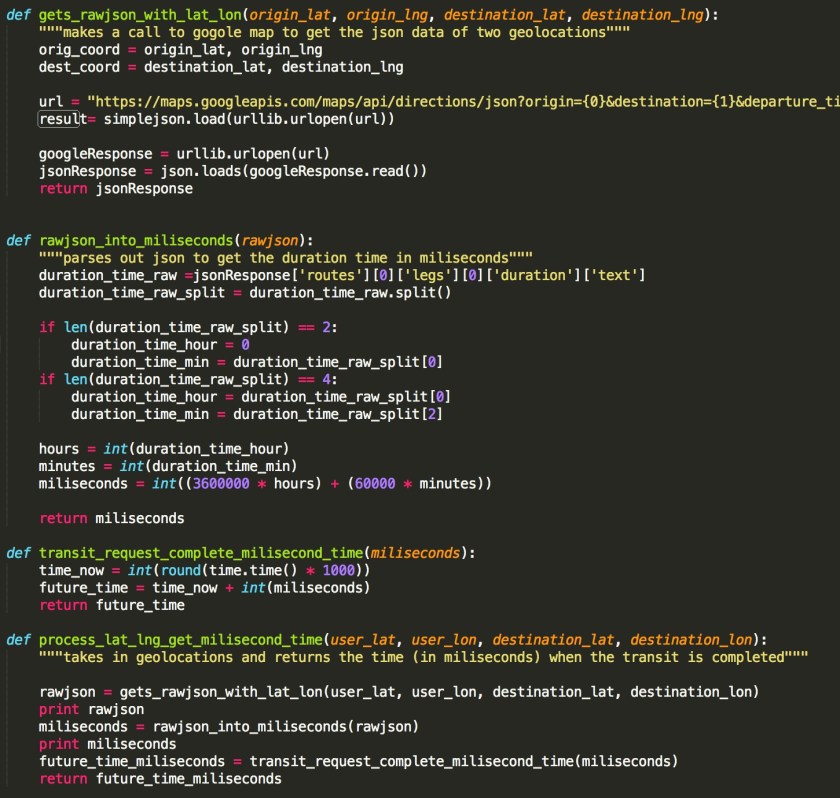The width and height of the screenshot is (840, 798).
Task: Place cursor in the result variable
Action: [56, 118]
